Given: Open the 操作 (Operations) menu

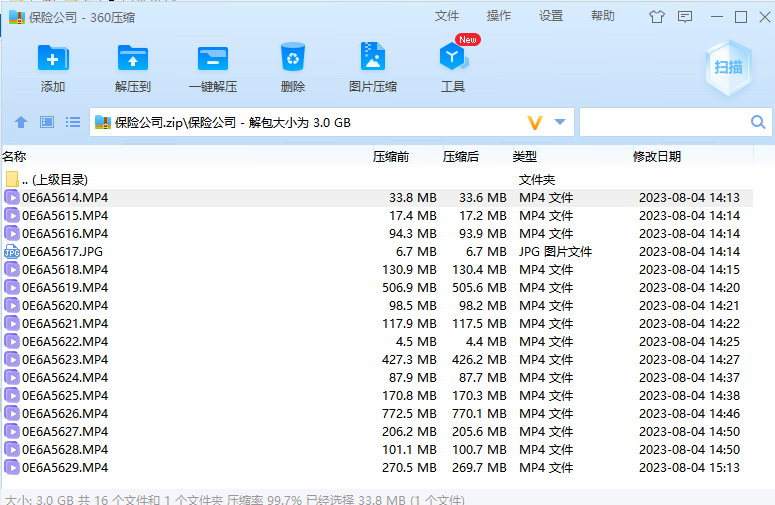Looking at the screenshot, I should (499, 16).
